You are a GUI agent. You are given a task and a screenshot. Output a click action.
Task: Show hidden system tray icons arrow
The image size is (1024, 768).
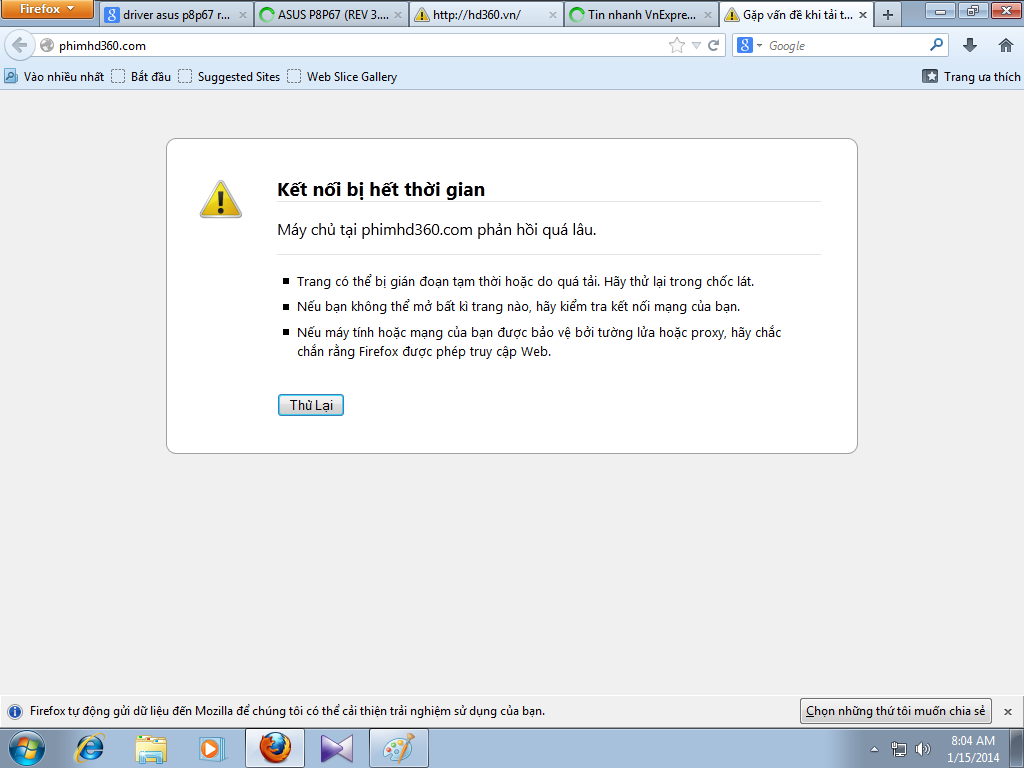[x=874, y=749]
